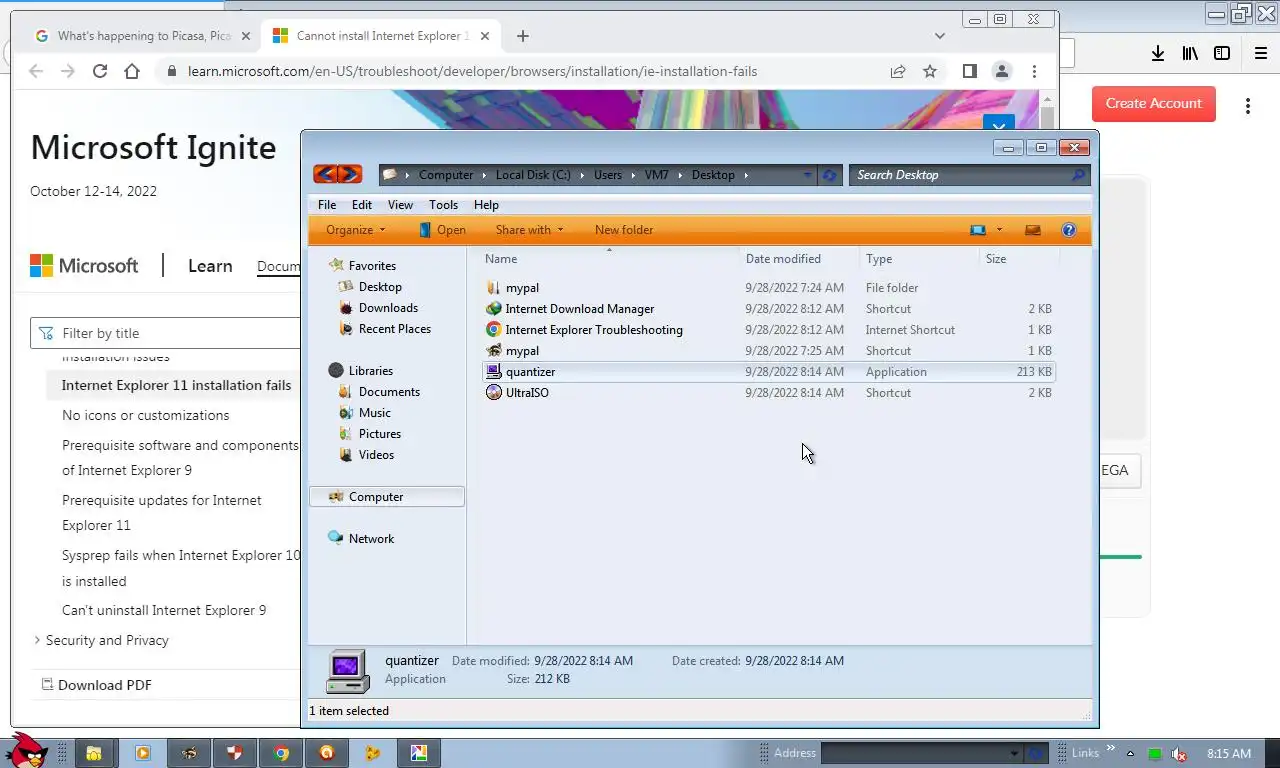Viewport: 1280px width, 768px height.
Task: Bookmark this page with the Chrome star
Action: coord(930,71)
